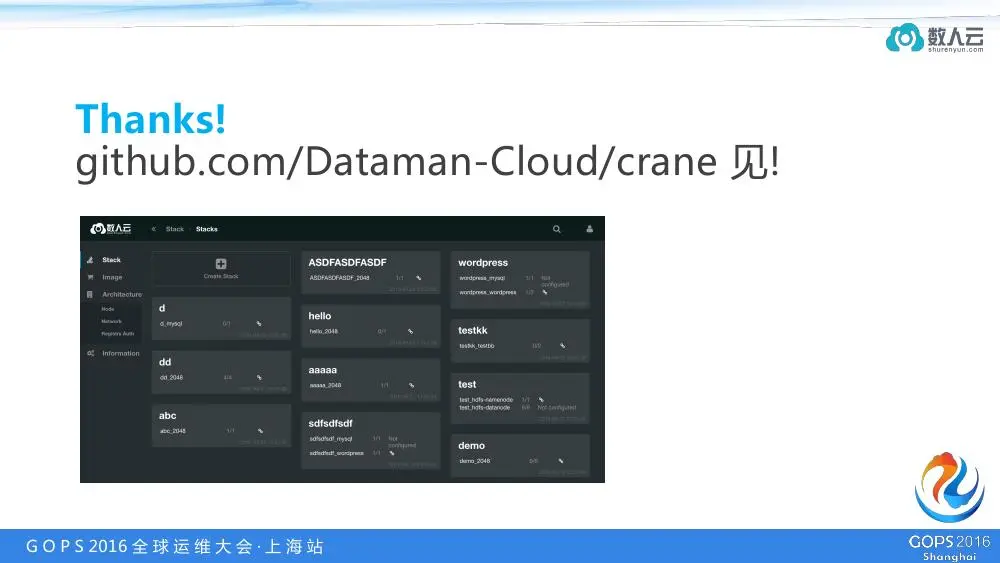This screenshot has width=1000, height=563.
Task: Select the dd_2048 service name
Action: click(172, 377)
